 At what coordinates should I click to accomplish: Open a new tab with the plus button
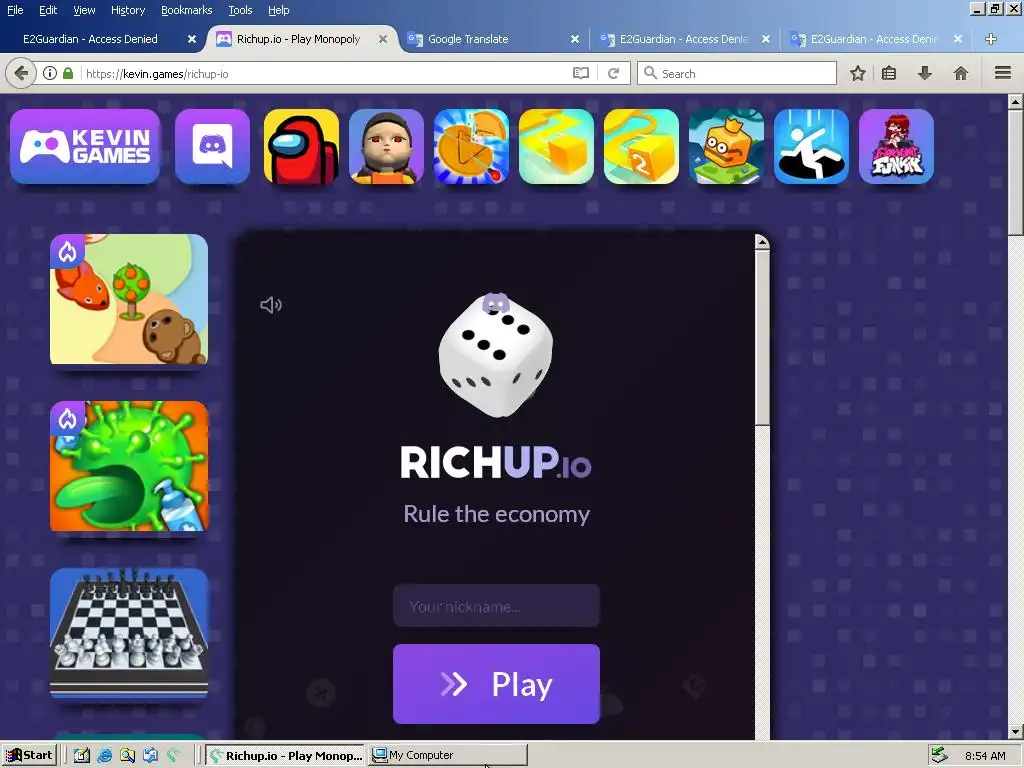click(x=991, y=39)
